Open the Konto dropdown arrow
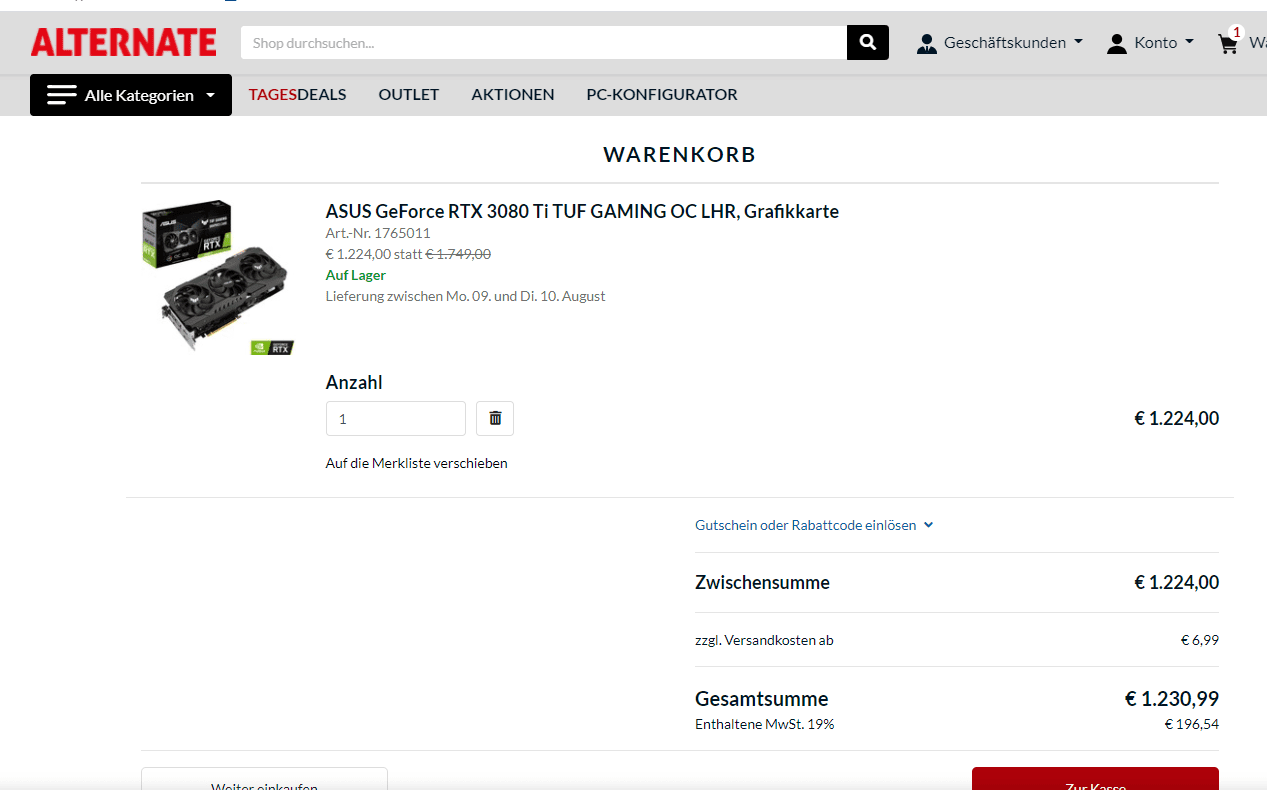The width and height of the screenshot is (1267, 790). 1189,42
